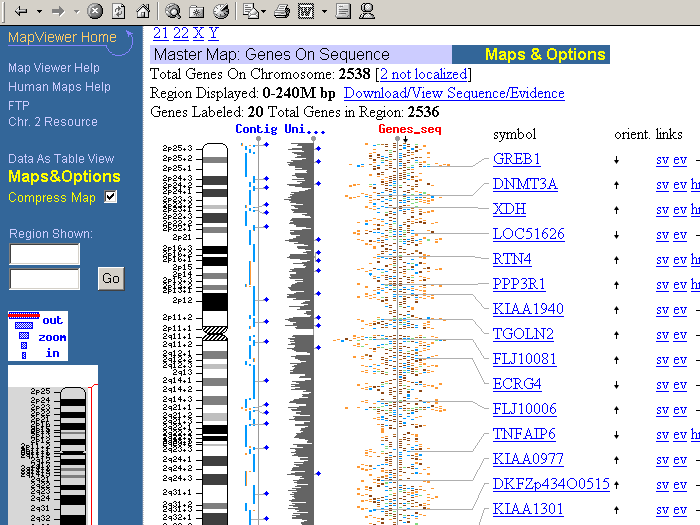Open the KIAA1301 gene link
Image resolution: width=700 pixels, height=525 pixels.
pyautogui.click(x=528, y=509)
